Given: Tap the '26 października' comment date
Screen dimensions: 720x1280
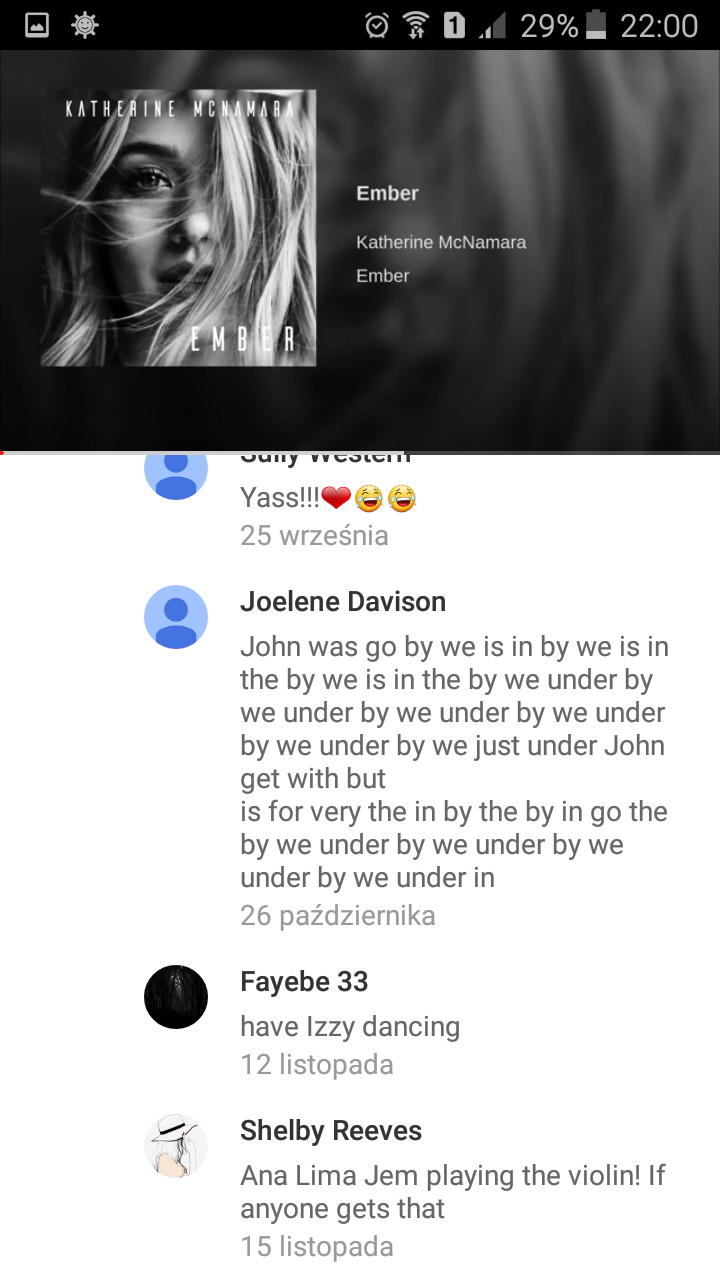Looking at the screenshot, I should coord(338,915).
